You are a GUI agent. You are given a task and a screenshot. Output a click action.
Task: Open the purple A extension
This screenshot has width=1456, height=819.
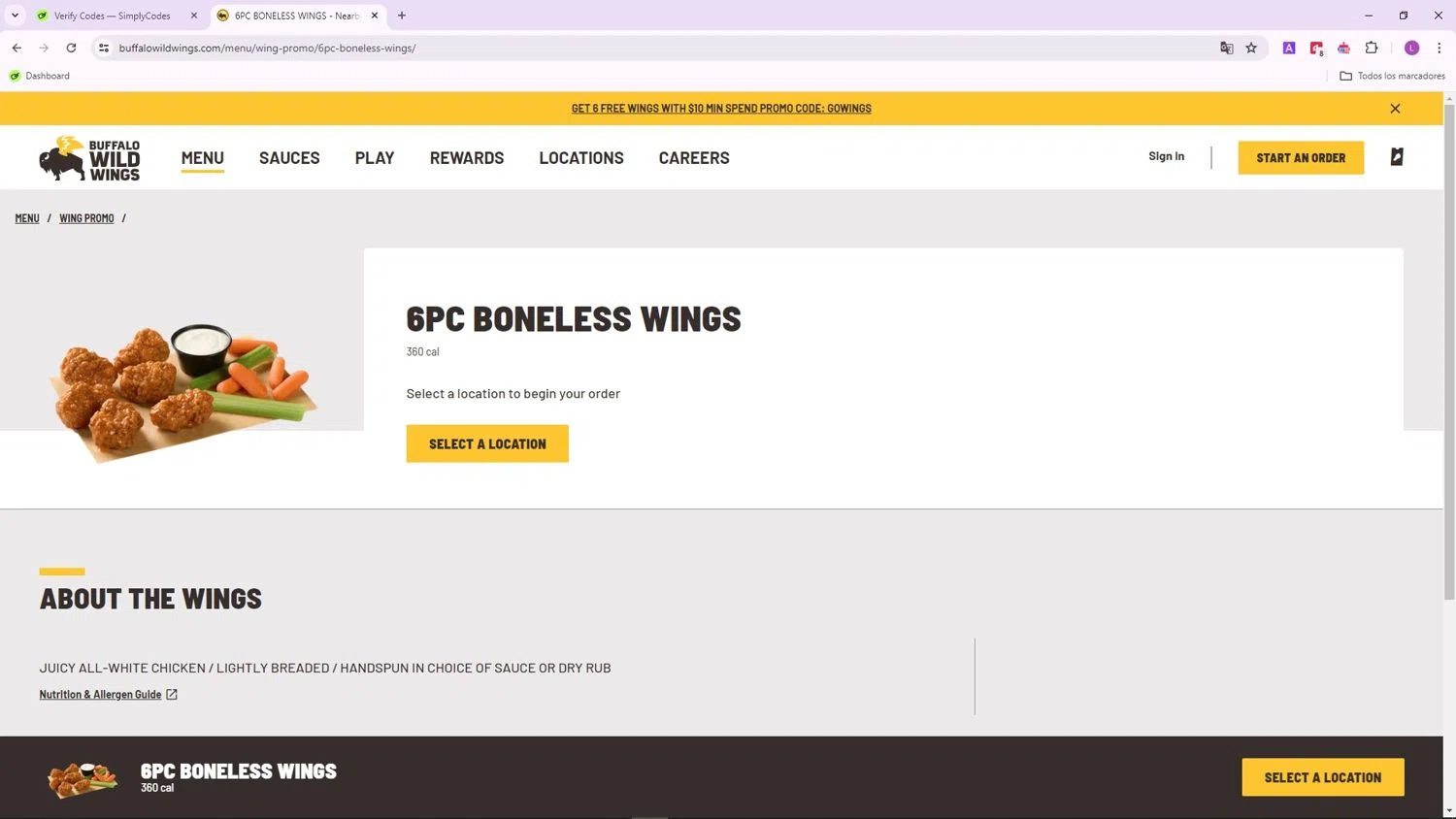(1289, 48)
